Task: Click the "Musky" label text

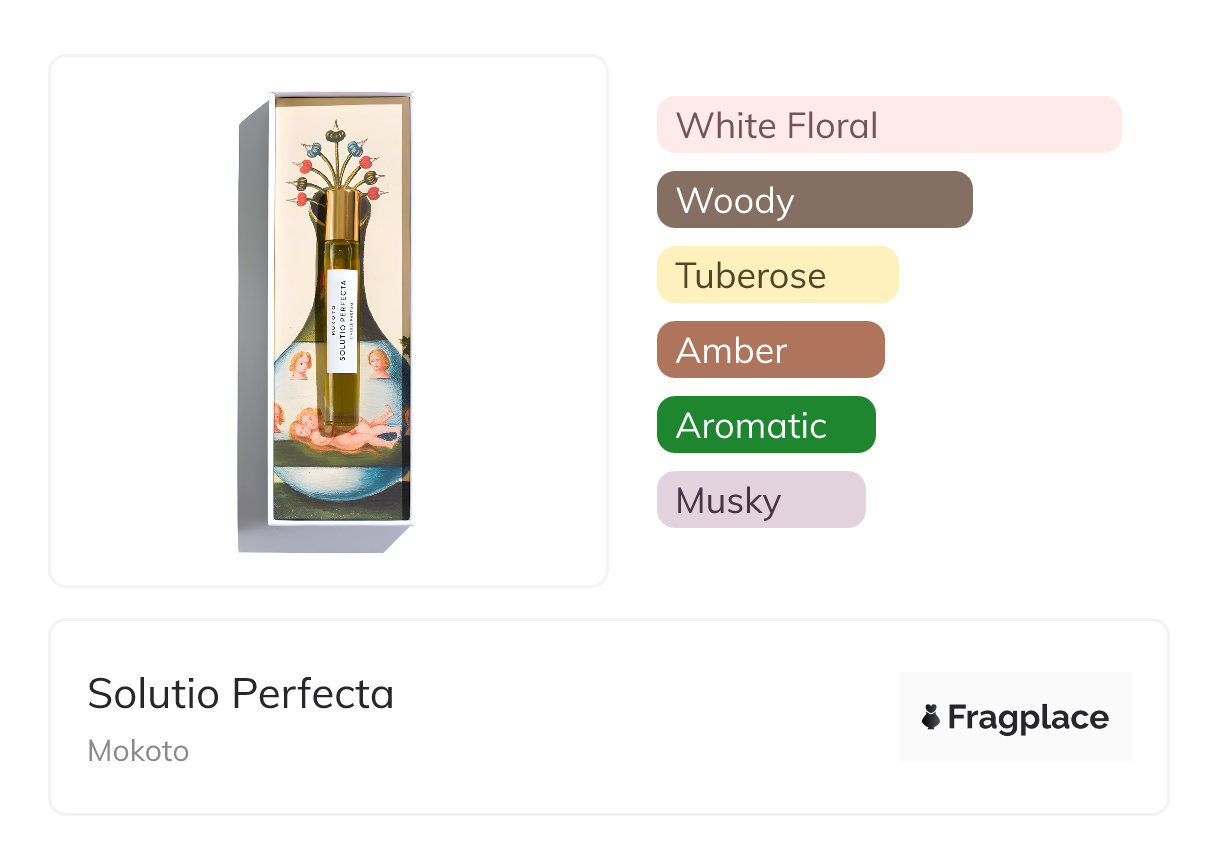Action: tap(728, 501)
